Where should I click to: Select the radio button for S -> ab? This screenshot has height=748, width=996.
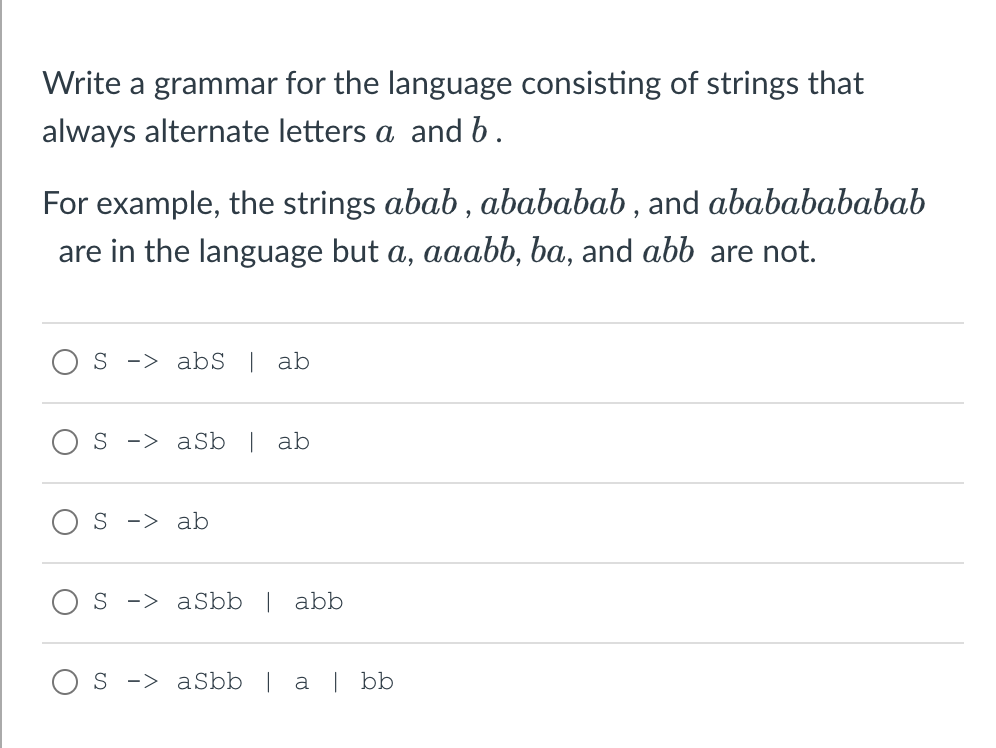point(65,521)
